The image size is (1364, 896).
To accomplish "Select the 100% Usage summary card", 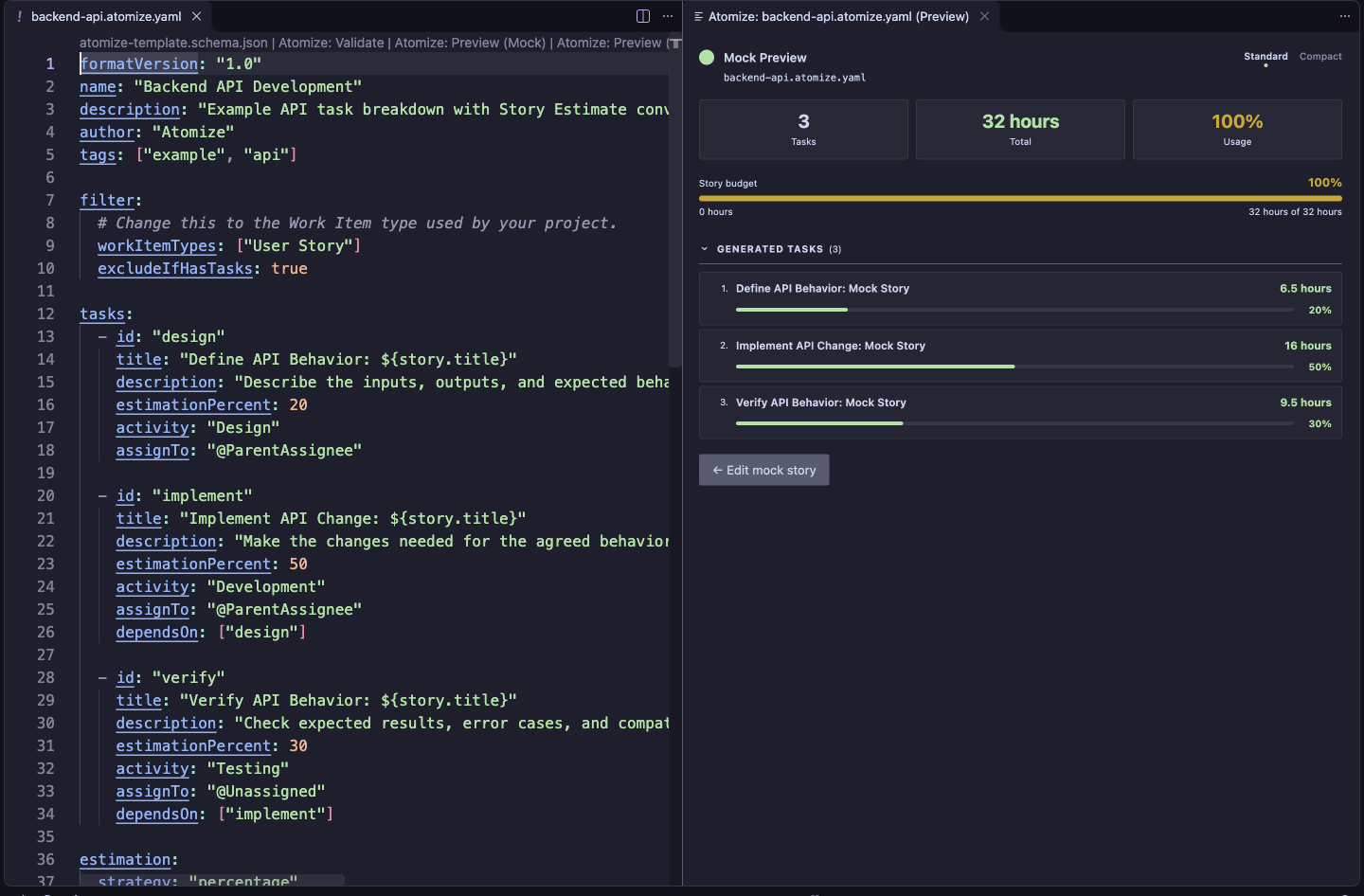I will 1237,129.
